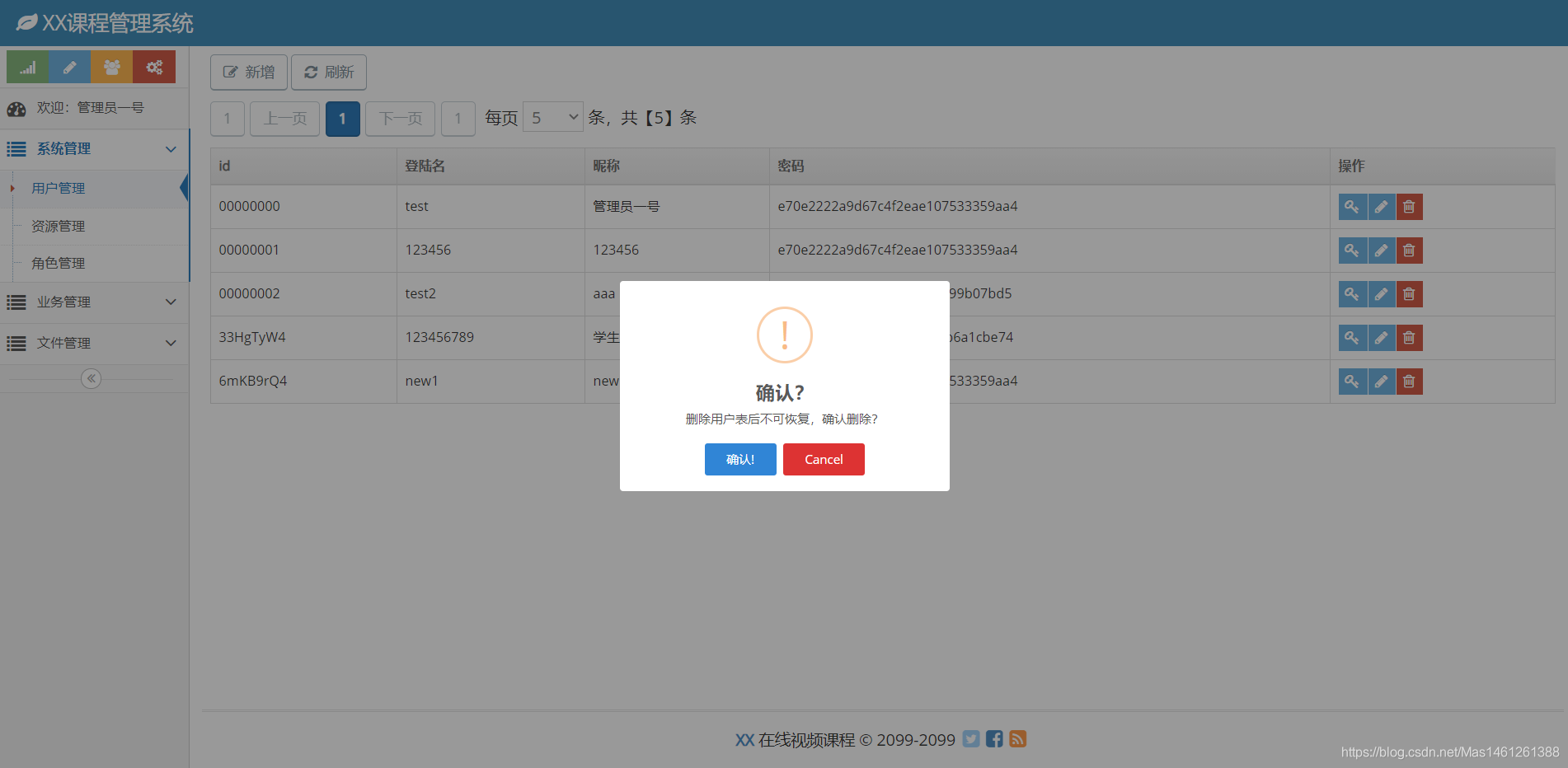Collapse the sidebar with the double-chevron icon
The width and height of the screenshot is (1568, 768).
92,378
